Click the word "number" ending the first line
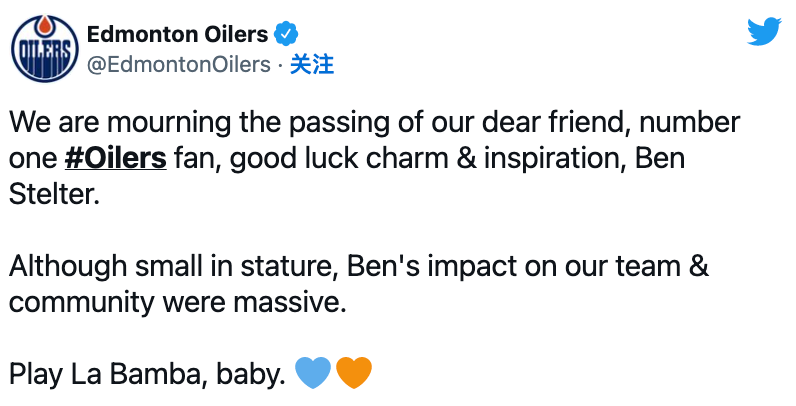Screen dimensions: 796x406 point(690,123)
